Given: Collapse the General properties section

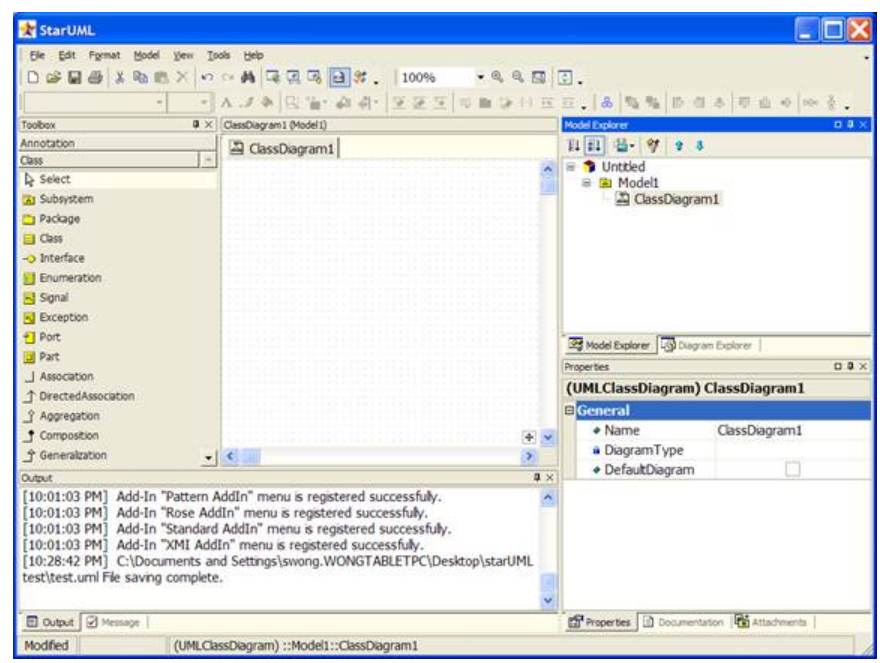Looking at the screenshot, I should (569, 410).
